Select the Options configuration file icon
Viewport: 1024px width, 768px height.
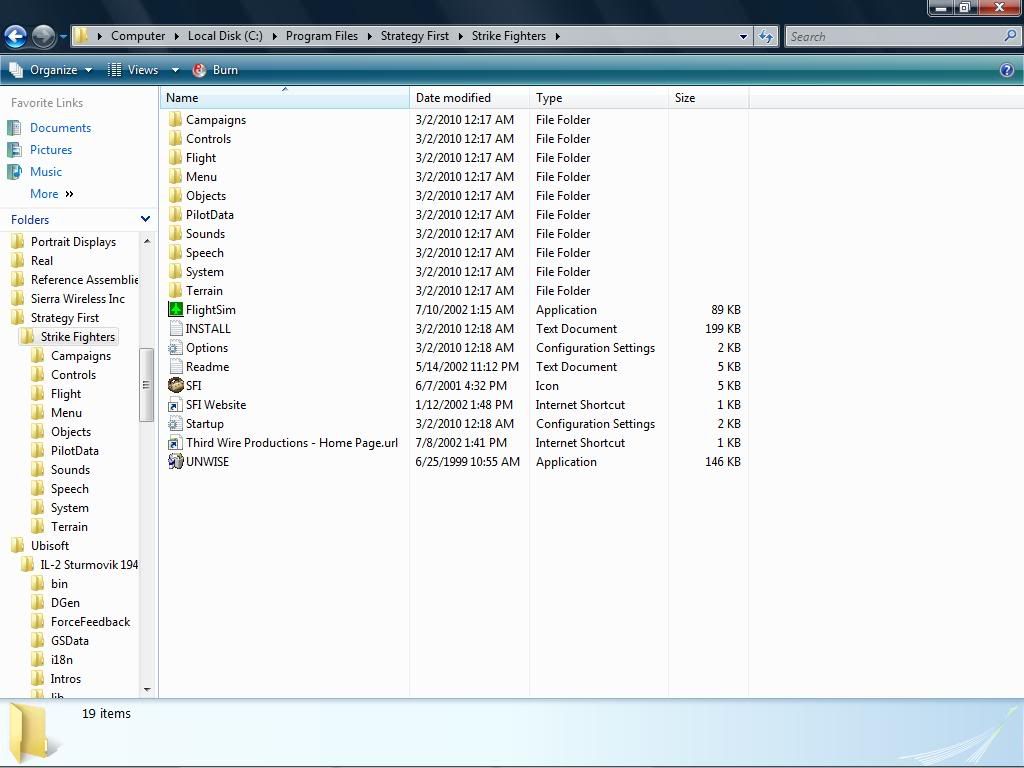pyautogui.click(x=175, y=348)
